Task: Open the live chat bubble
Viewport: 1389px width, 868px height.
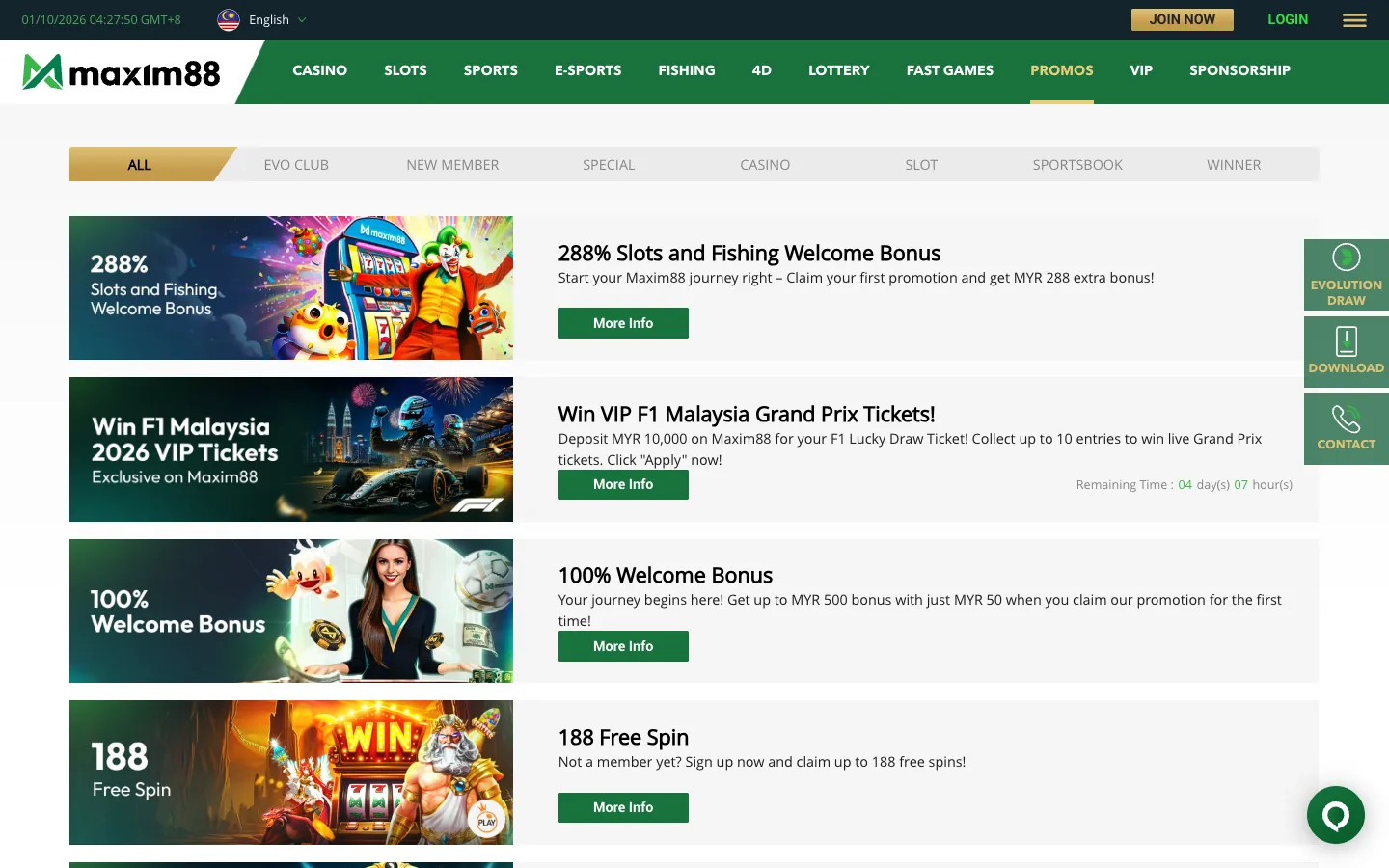Action: click(x=1336, y=815)
